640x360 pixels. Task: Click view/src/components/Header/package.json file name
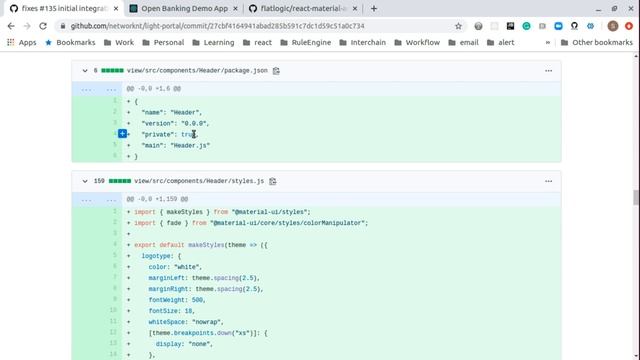197,71
